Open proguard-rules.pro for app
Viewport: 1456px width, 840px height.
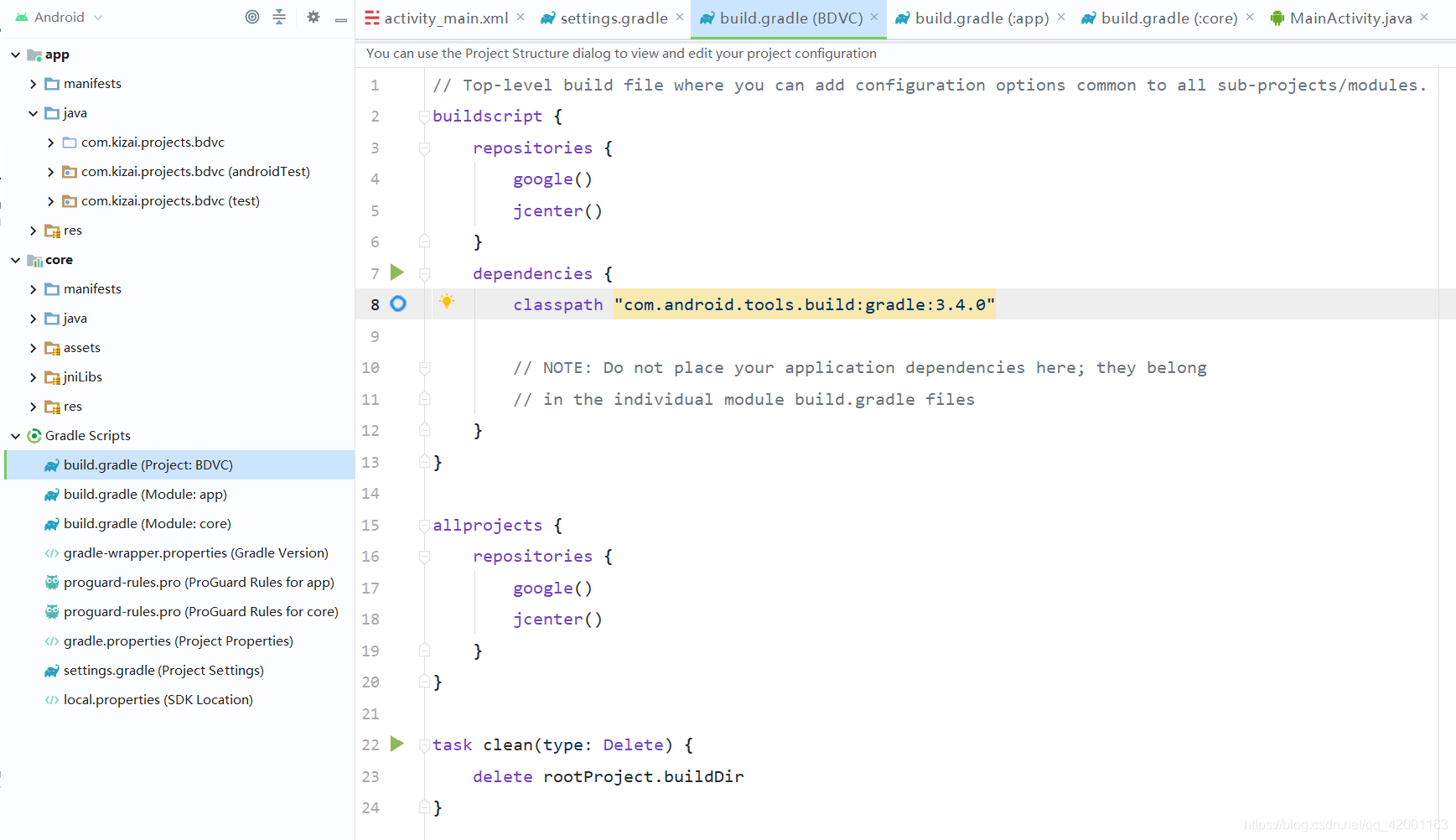(x=199, y=583)
